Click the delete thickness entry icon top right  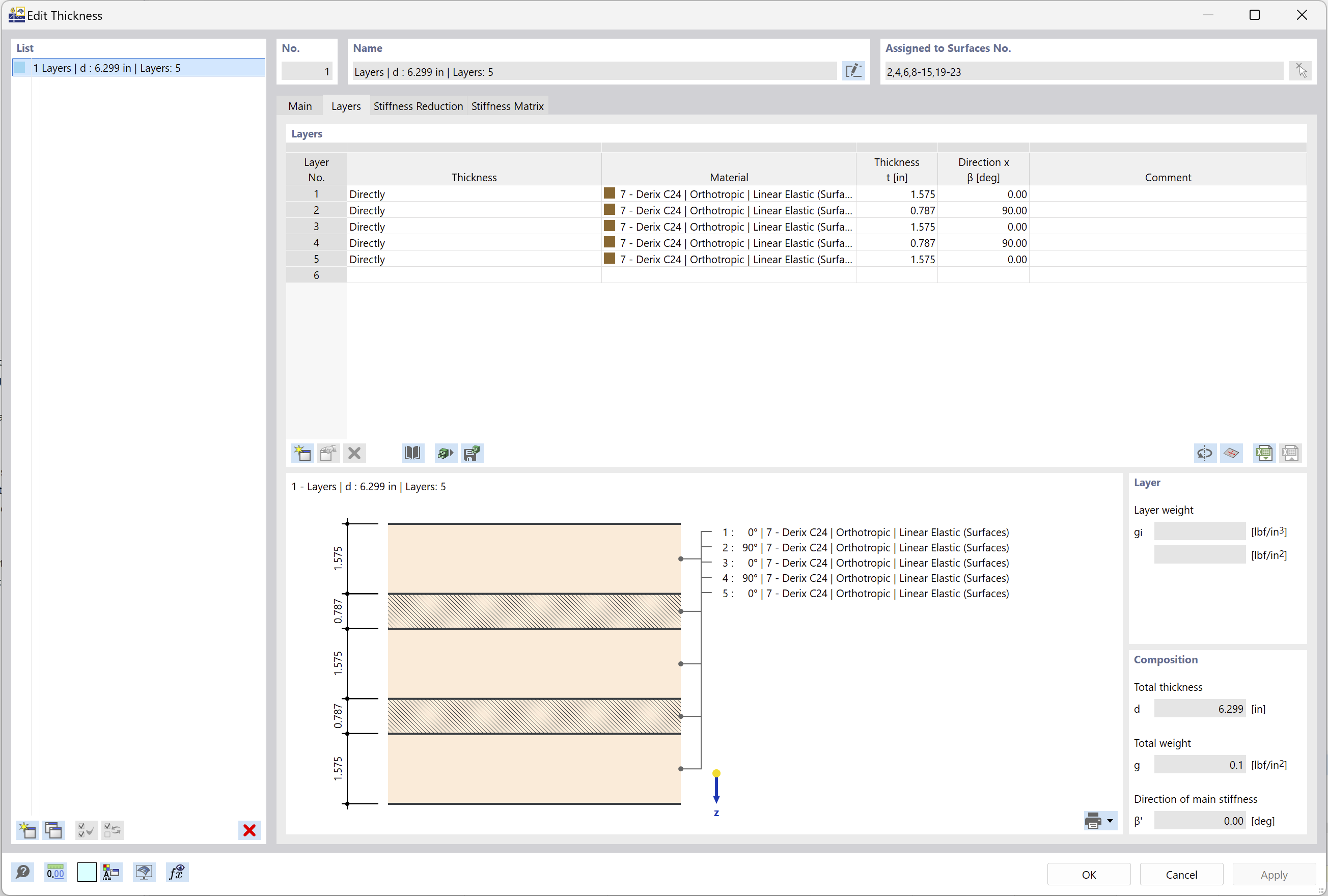click(1300, 71)
